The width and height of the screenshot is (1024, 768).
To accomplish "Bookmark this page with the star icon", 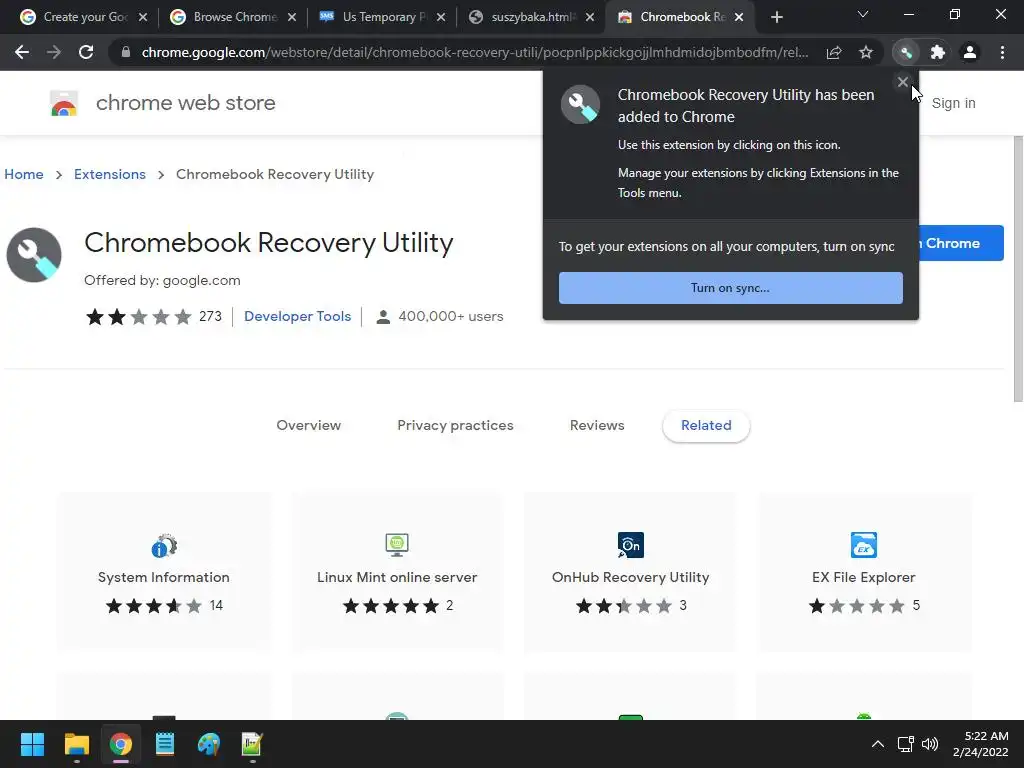I will [866, 52].
